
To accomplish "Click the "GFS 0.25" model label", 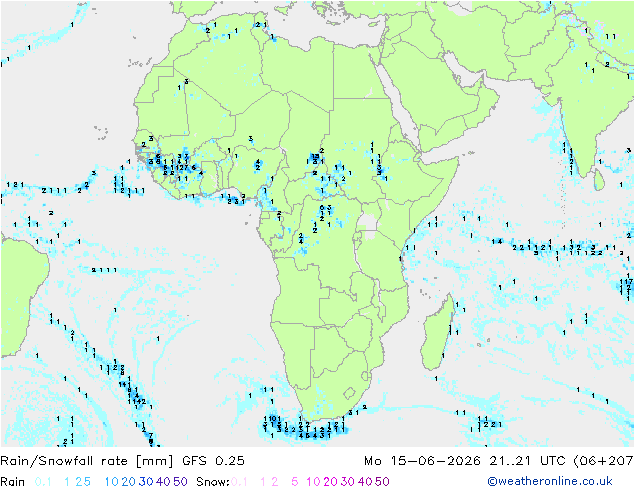I will tap(213, 461).
